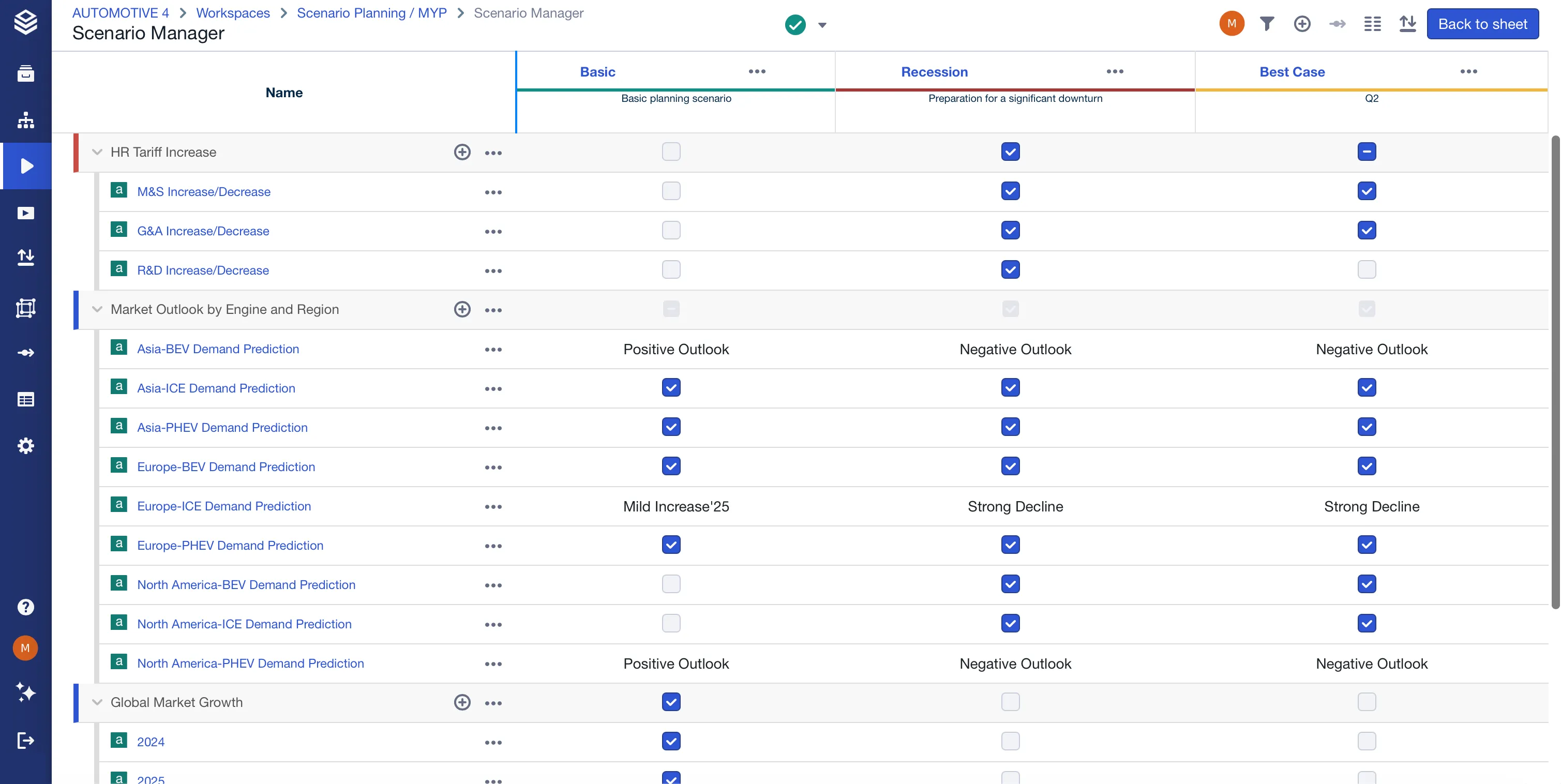Open the Recession scenario options menu

click(x=1115, y=71)
